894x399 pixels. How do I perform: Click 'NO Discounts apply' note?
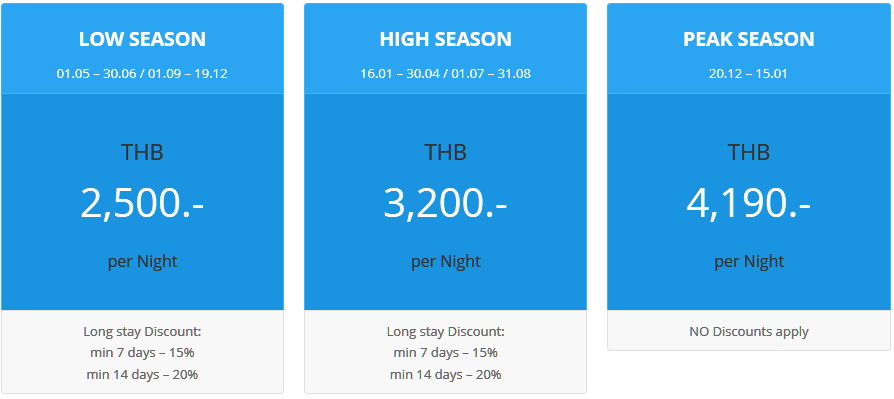749,331
